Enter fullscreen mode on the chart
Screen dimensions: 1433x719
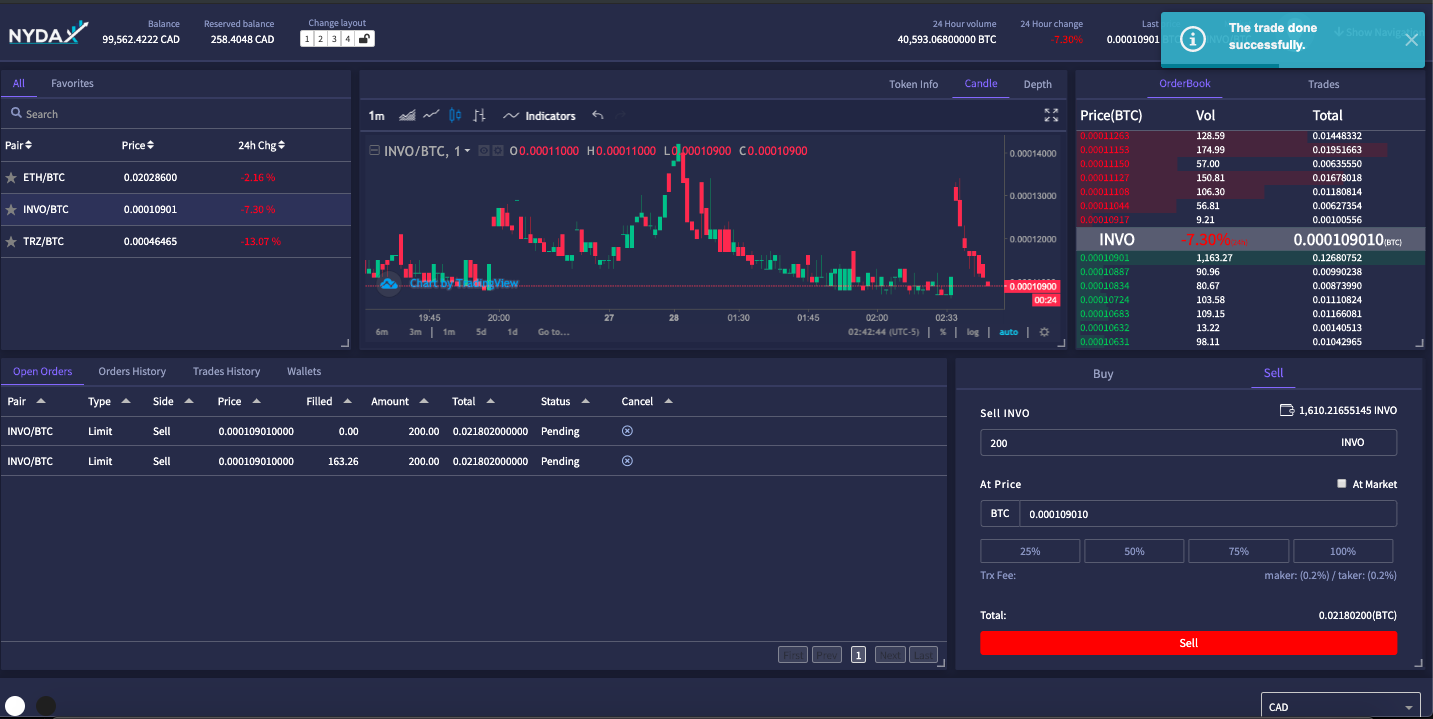pos(1051,115)
